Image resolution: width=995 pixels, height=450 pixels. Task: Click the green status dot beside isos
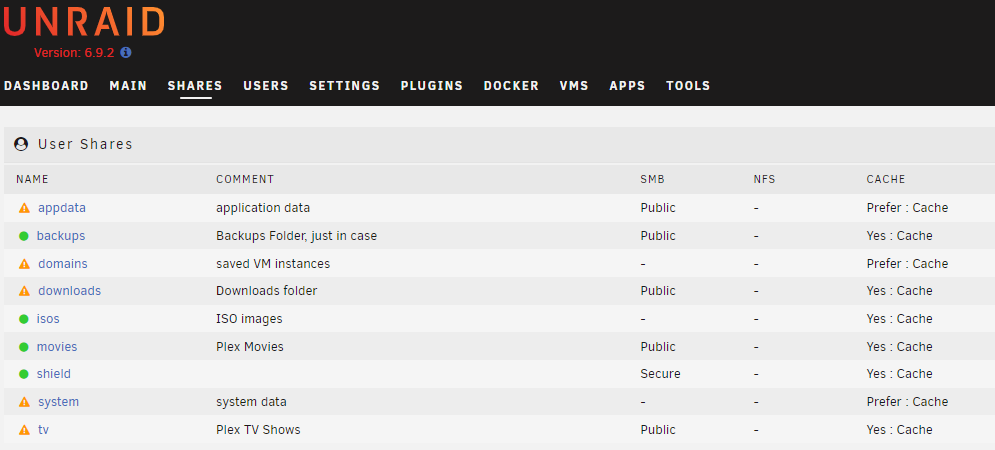click(x=23, y=319)
